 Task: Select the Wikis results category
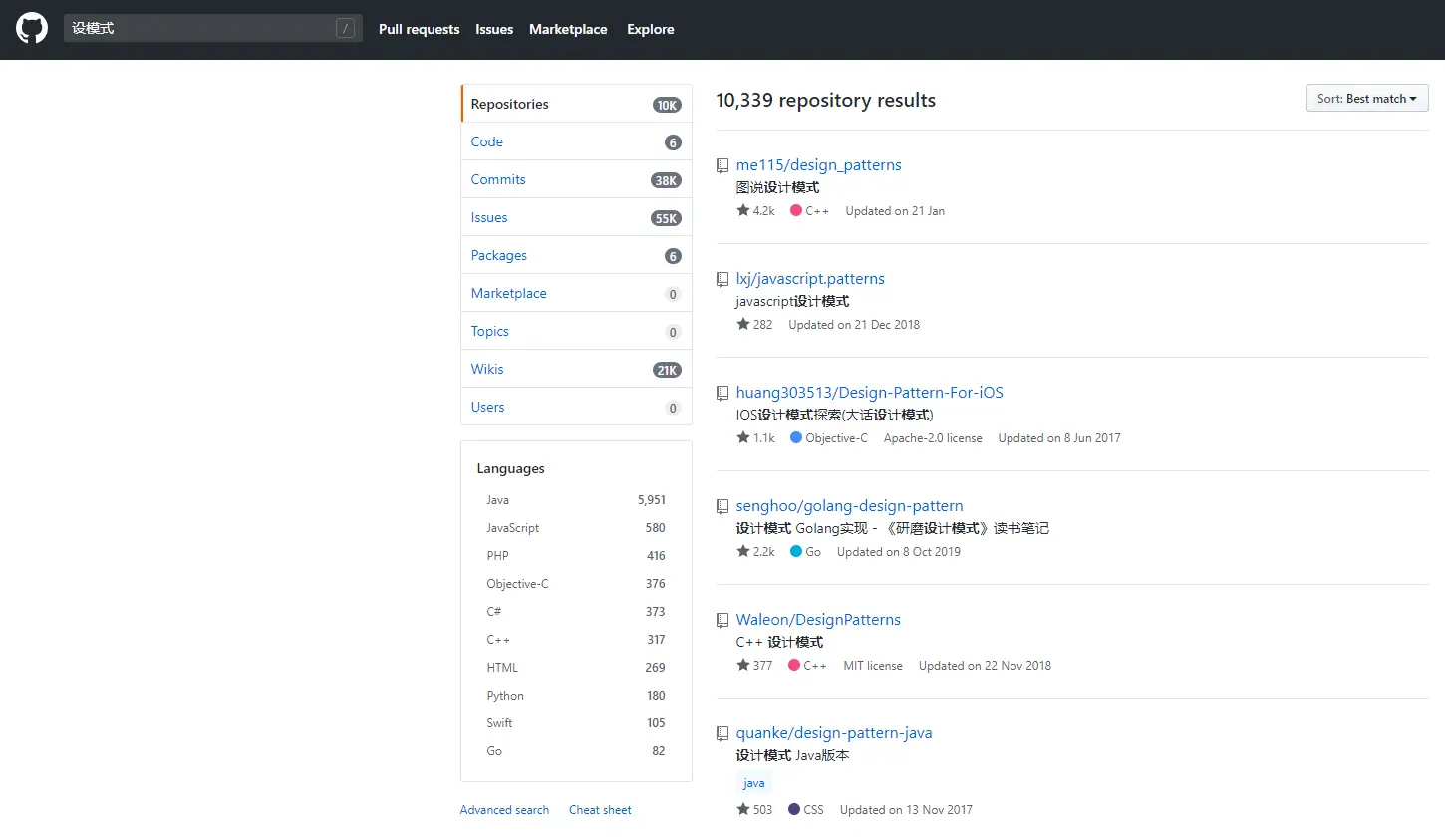click(487, 369)
